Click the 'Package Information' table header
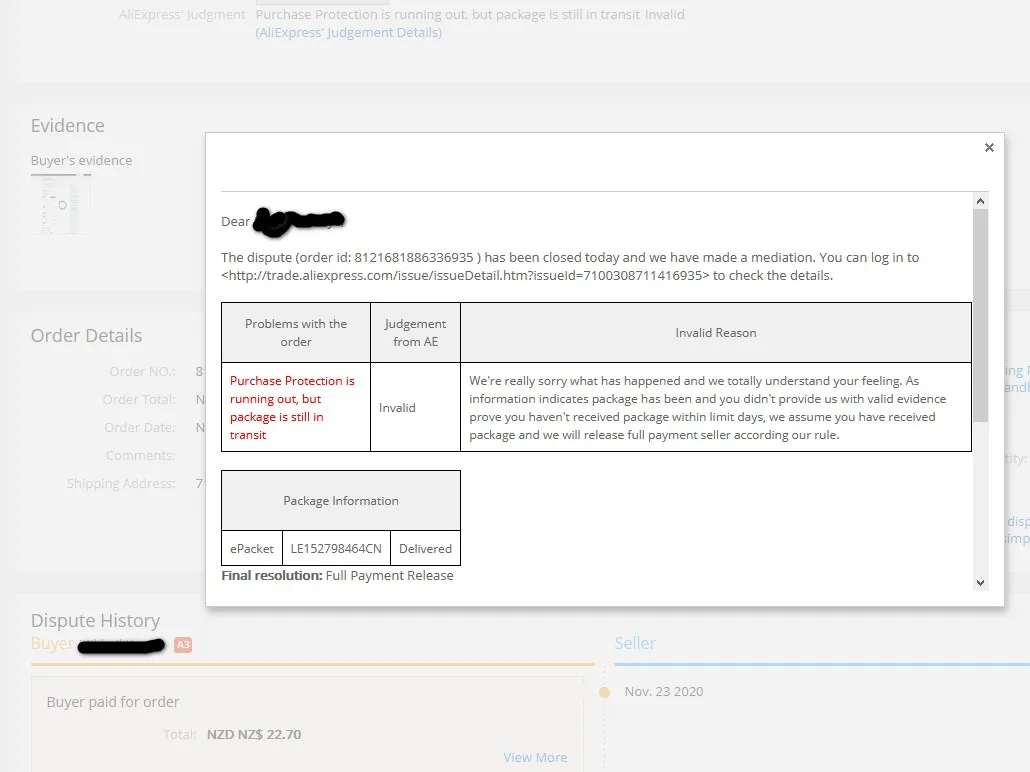 [341, 501]
